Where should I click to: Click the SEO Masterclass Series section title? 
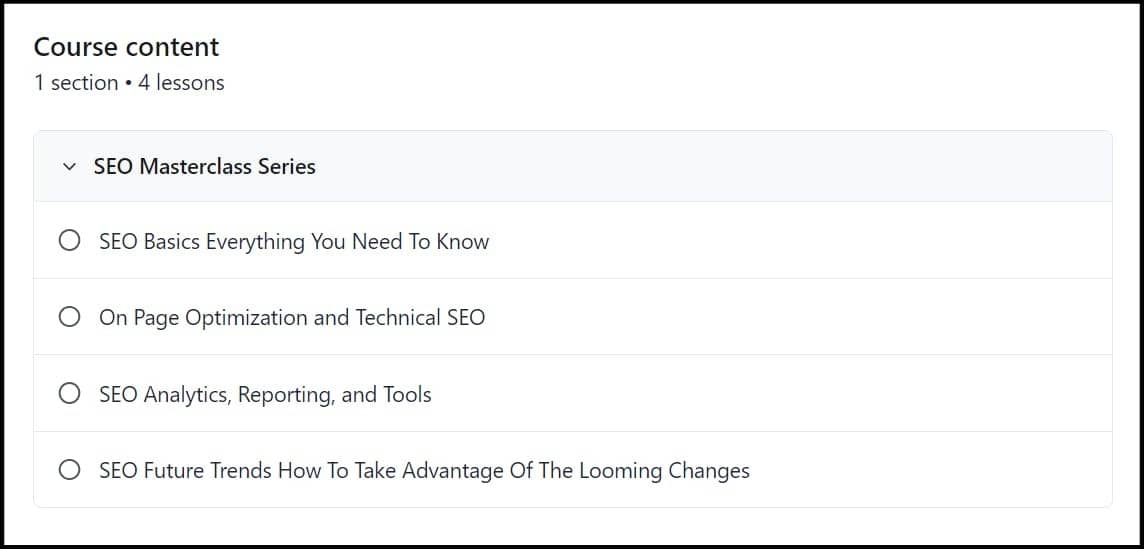[x=204, y=167]
